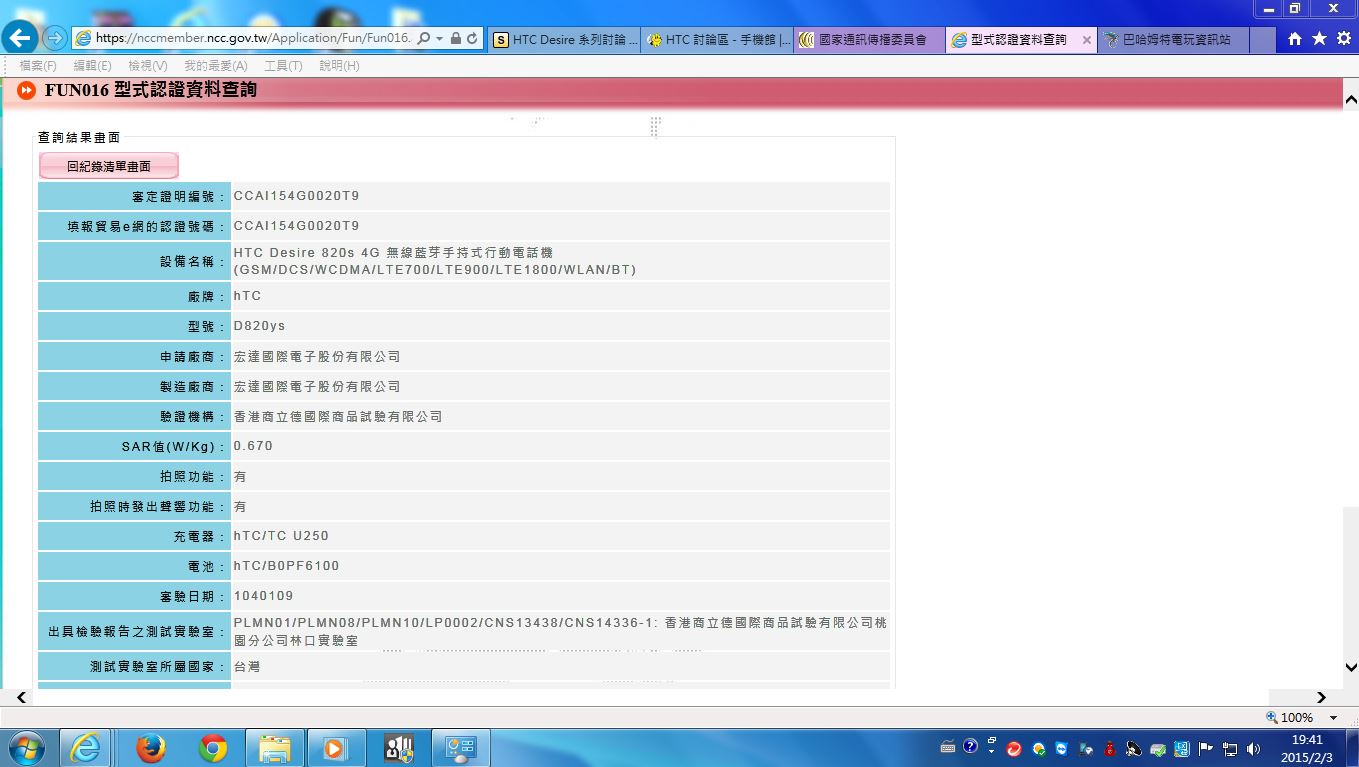Launch Firefox from the taskbar

click(x=151, y=748)
